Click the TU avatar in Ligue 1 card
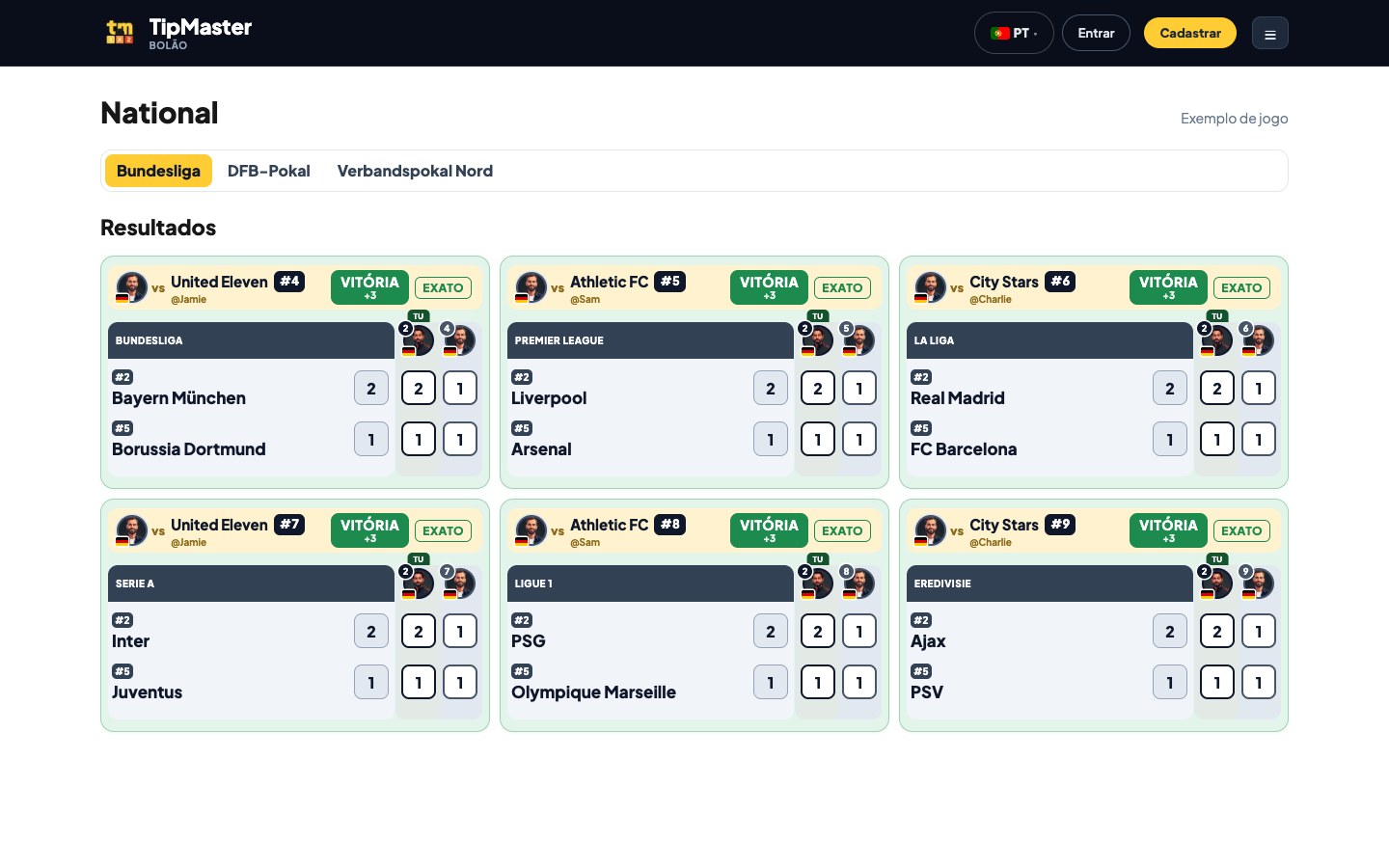This screenshot has height=868, width=1389. 817,583
